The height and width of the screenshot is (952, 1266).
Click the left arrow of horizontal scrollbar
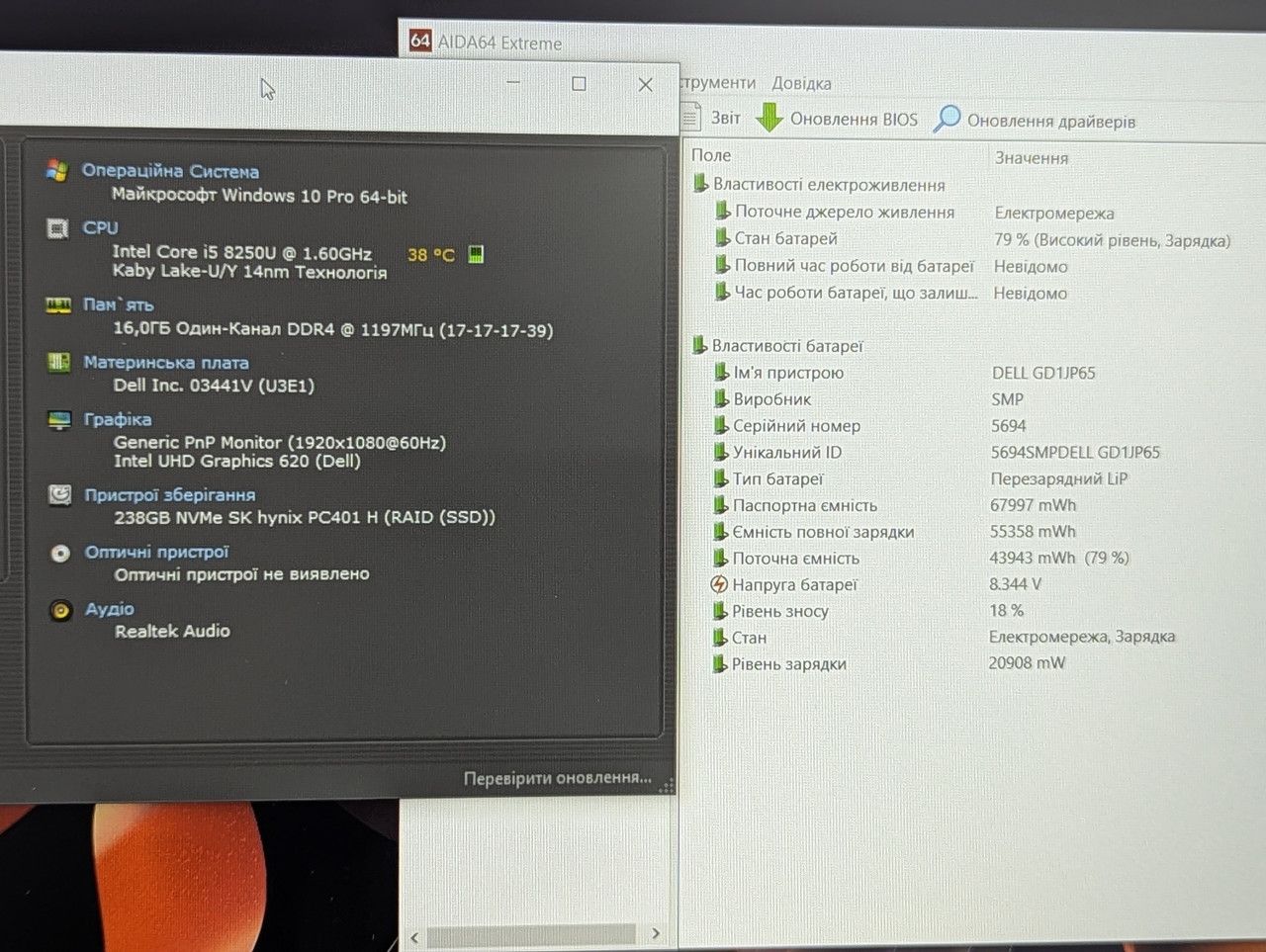tap(414, 935)
